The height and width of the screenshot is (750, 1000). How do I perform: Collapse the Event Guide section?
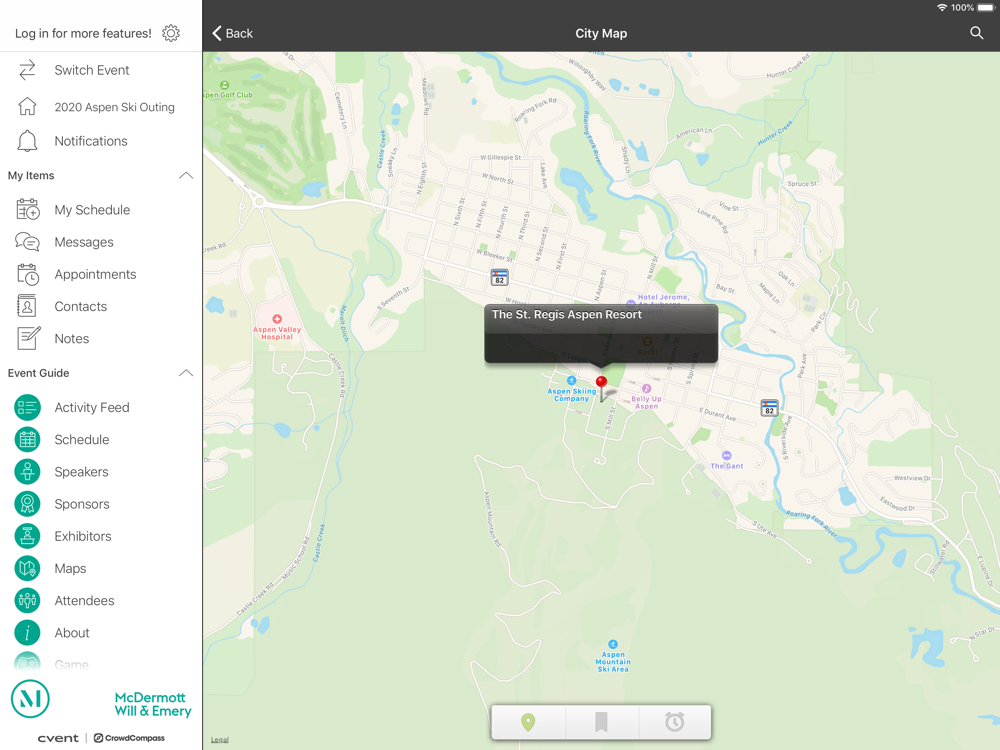(186, 373)
